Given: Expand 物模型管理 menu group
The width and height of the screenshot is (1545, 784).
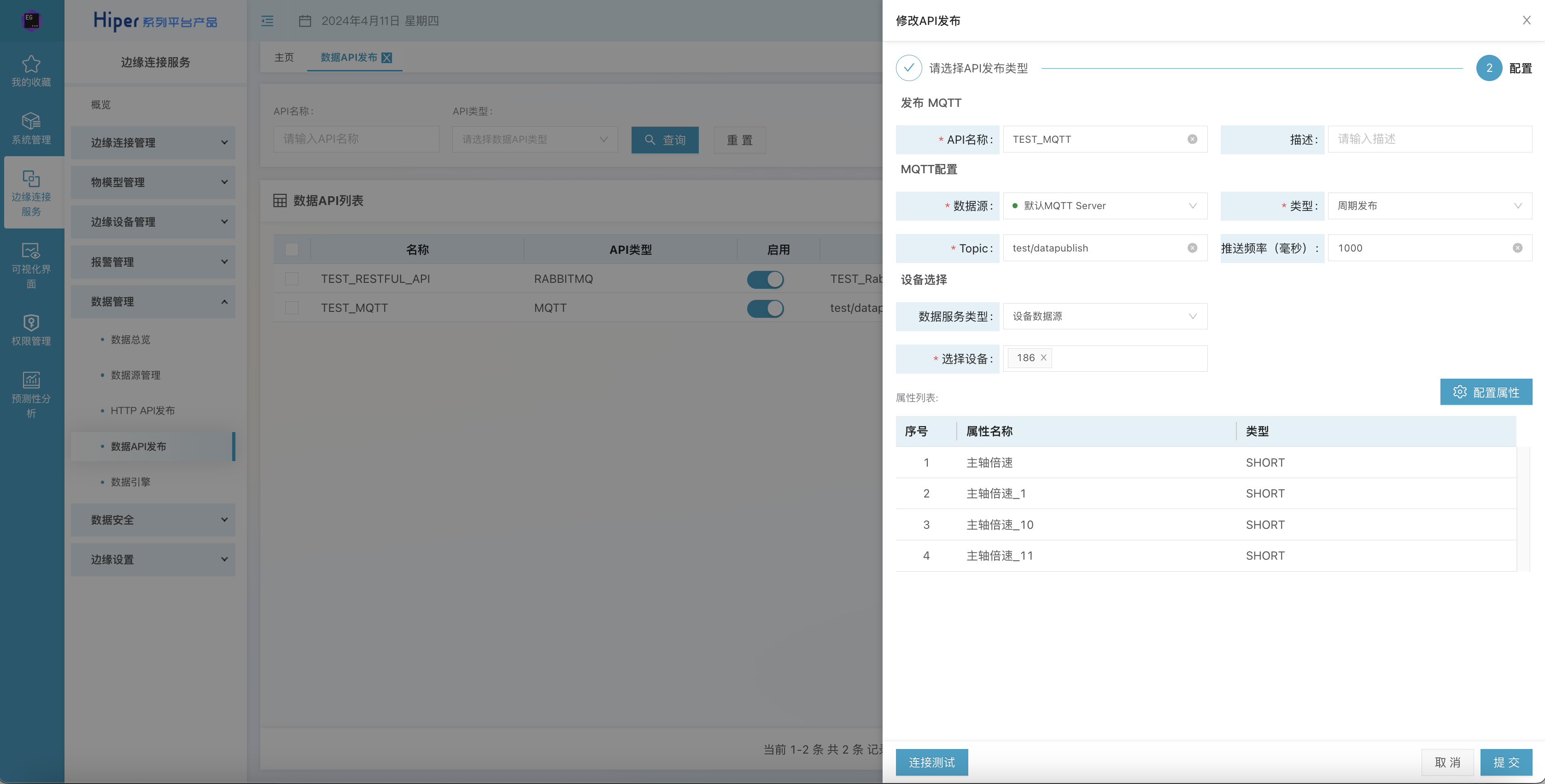Looking at the screenshot, I should tap(153, 182).
